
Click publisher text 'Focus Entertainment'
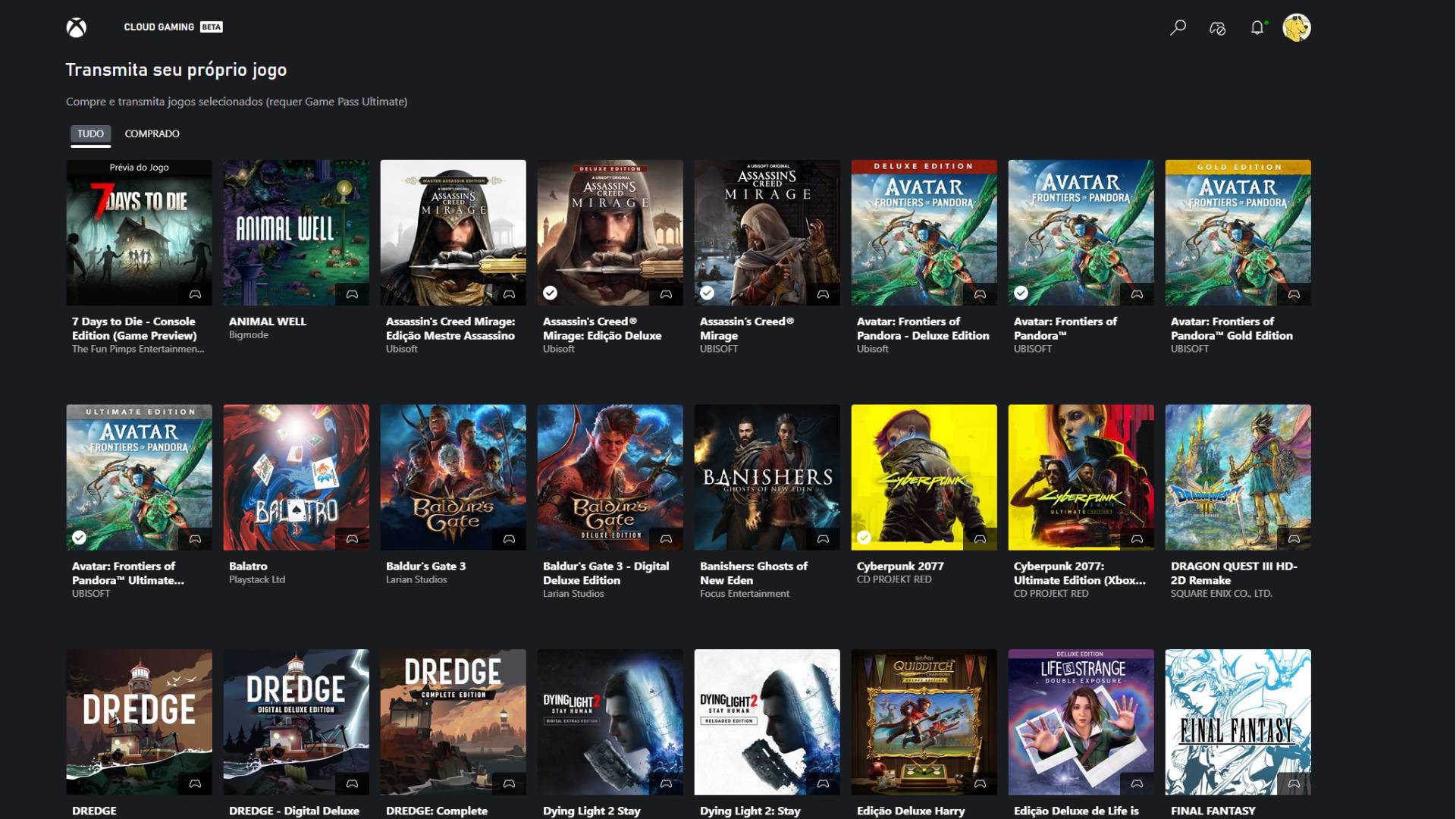coord(745,595)
